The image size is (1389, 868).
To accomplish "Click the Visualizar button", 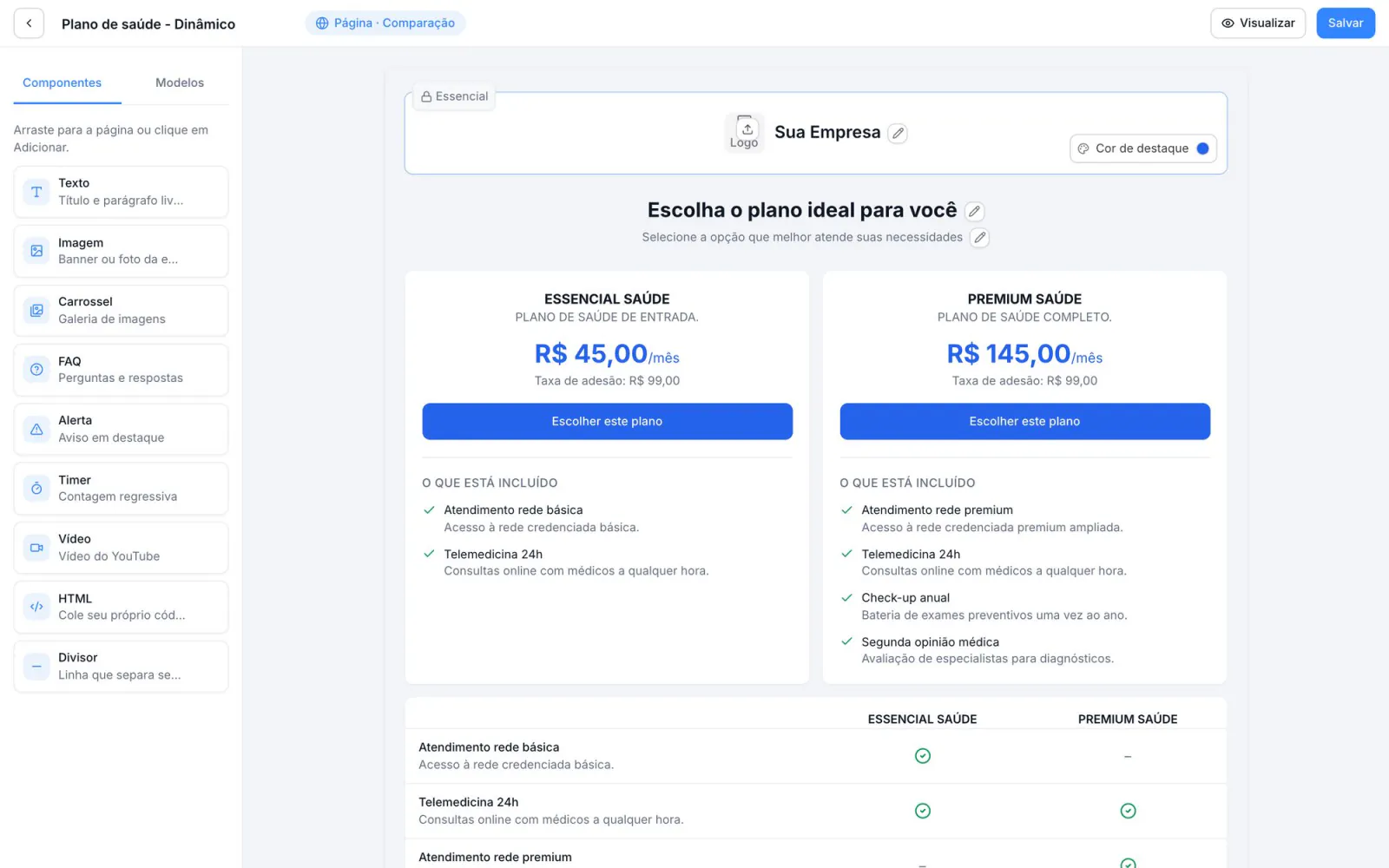I will click(1258, 23).
